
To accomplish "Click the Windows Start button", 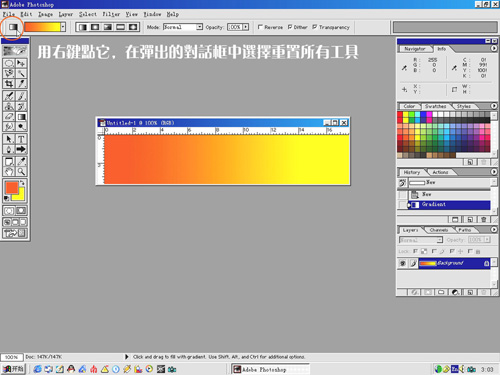I will pos(13,369).
